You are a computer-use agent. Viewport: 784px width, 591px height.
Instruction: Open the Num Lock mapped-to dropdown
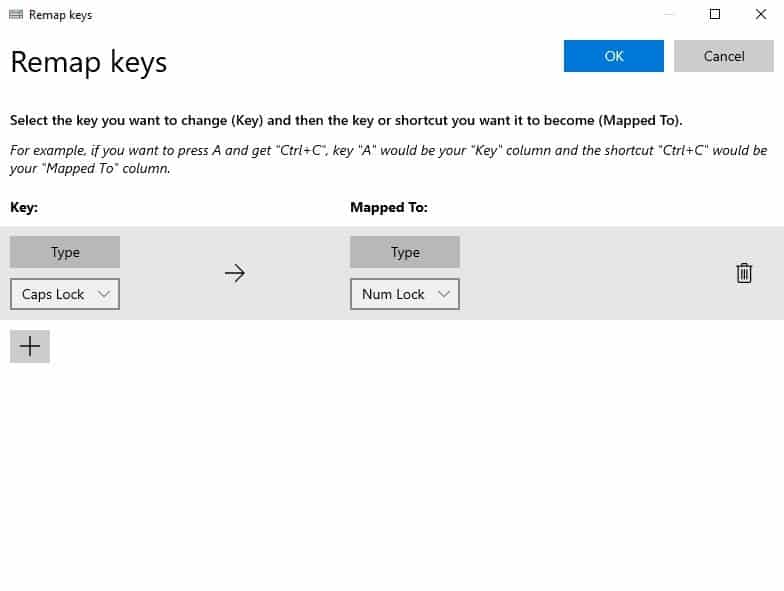405,294
